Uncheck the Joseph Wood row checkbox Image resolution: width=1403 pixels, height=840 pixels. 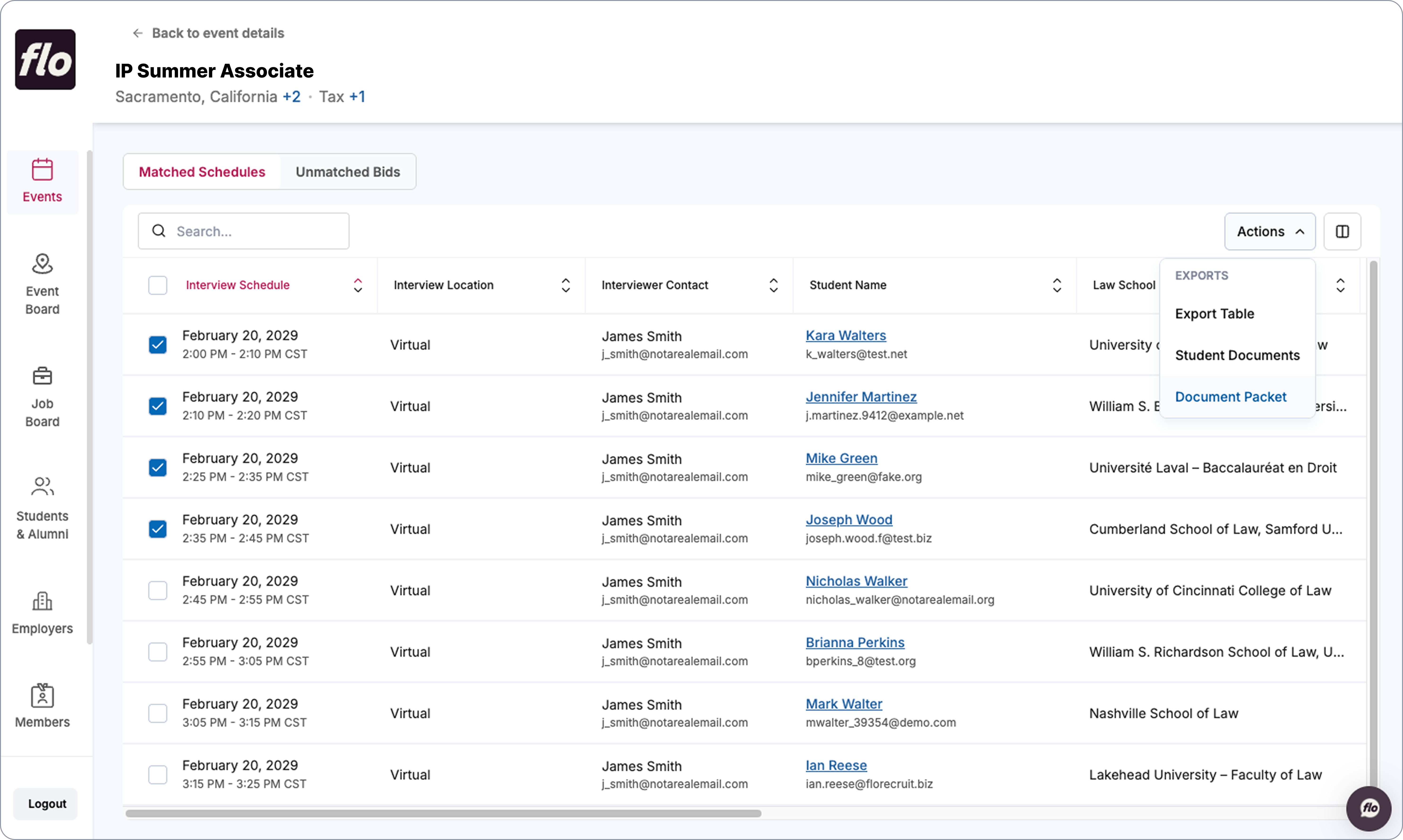pyautogui.click(x=158, y=529)
